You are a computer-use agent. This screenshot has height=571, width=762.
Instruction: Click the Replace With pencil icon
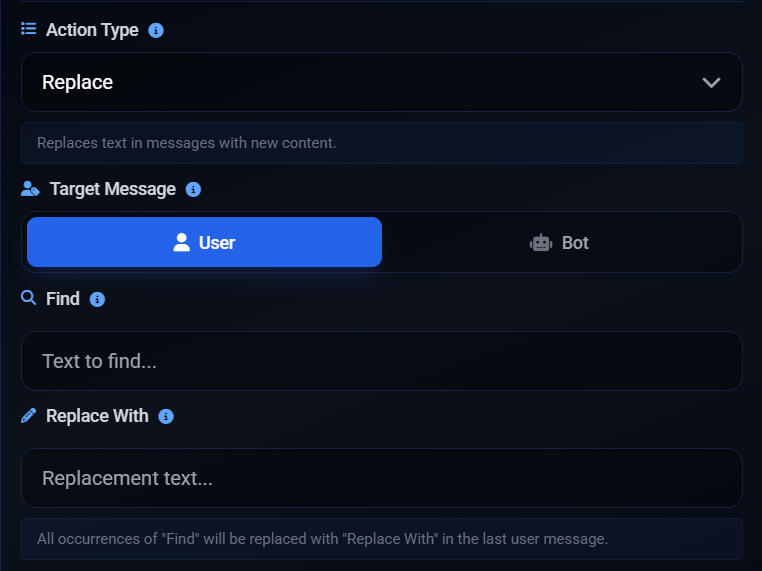click(x=29, y=415)
